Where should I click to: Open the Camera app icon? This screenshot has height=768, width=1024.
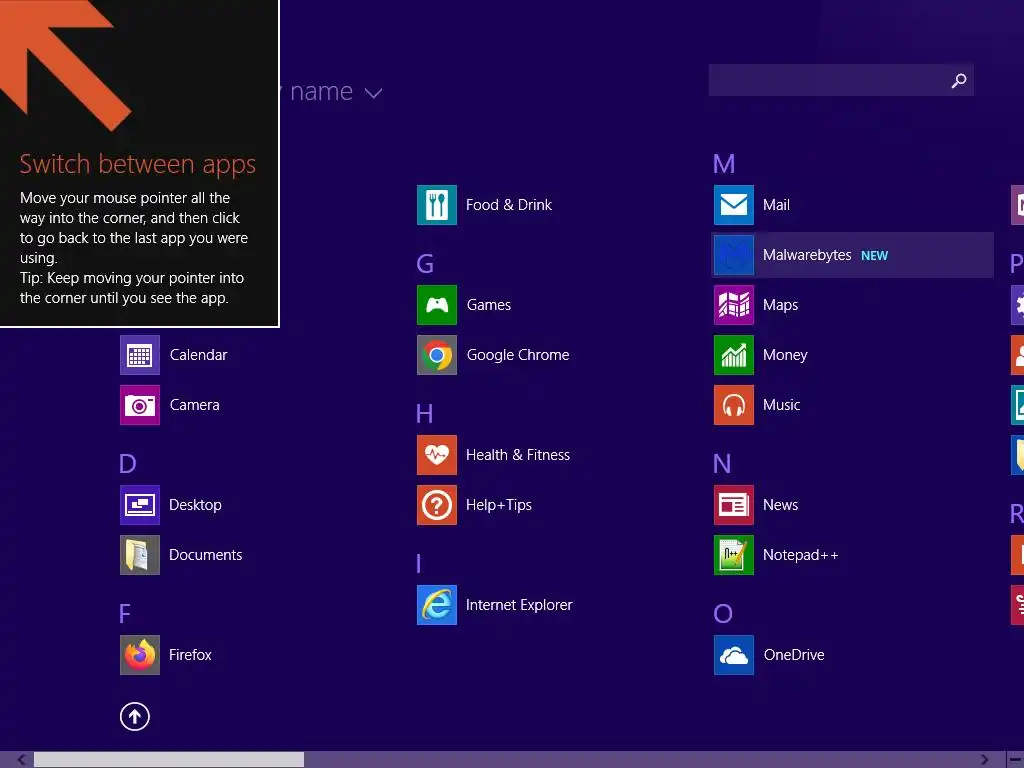pyautogui.click(x=140, y=405)
